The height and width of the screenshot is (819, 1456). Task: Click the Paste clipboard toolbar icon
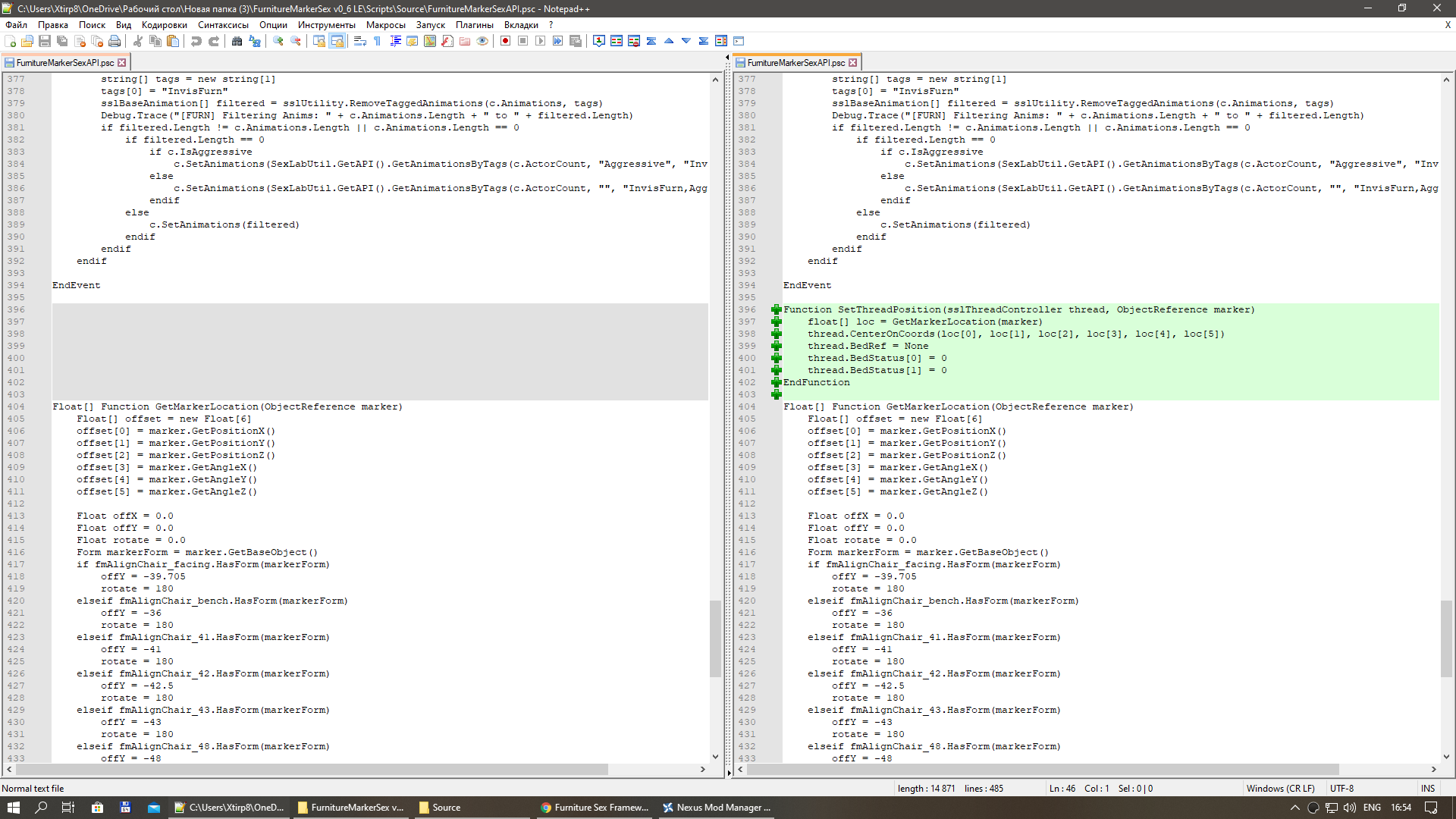point(173,41)
